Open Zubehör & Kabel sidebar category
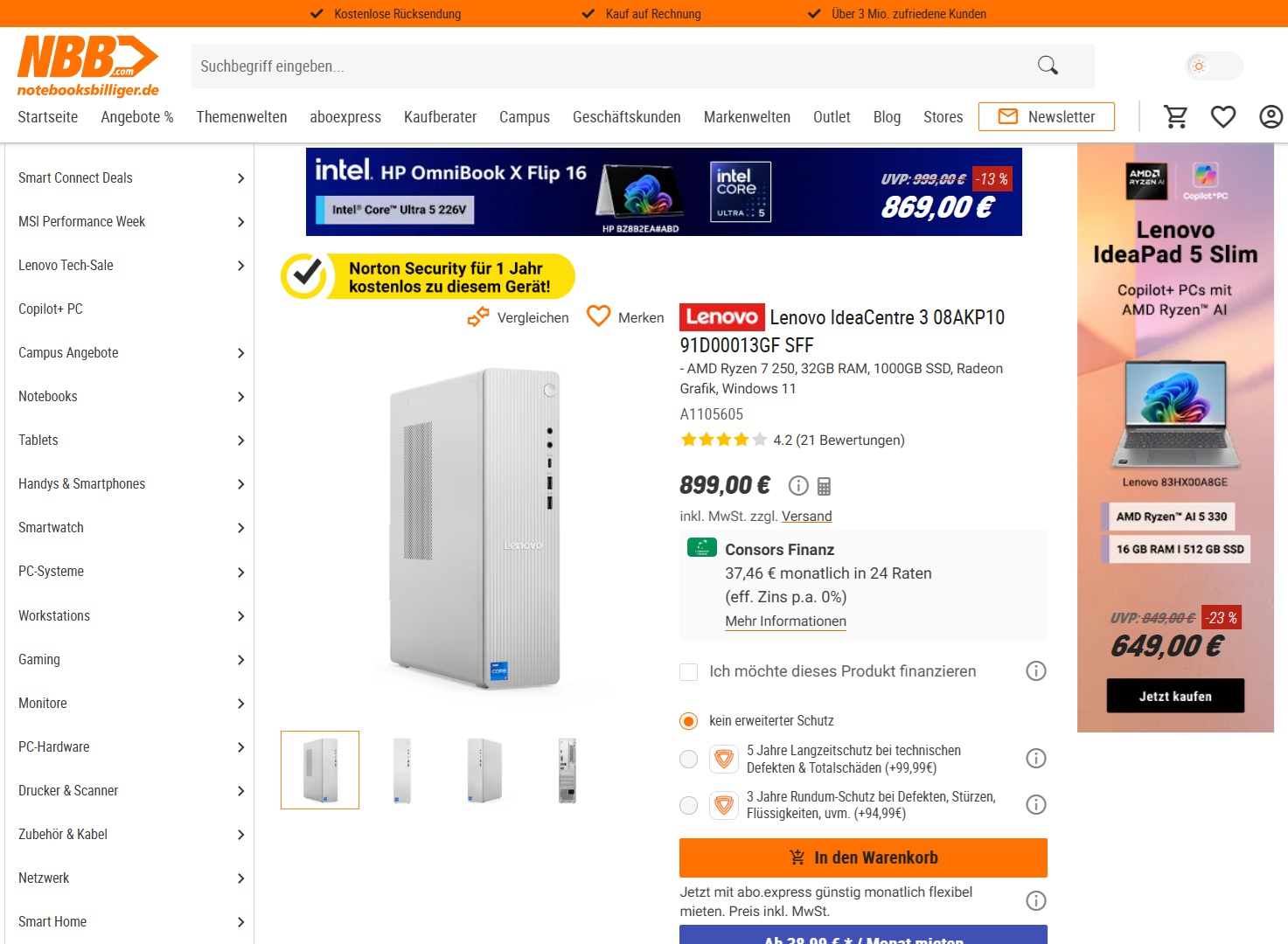Image resolution: width=1288 pixels, height=944 pixels. pyautogui.click(x=63, y=835)
